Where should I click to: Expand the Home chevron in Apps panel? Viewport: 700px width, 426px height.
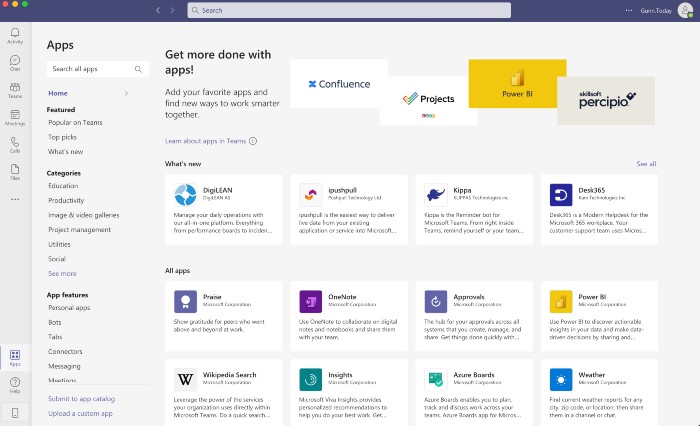(126, 93)
